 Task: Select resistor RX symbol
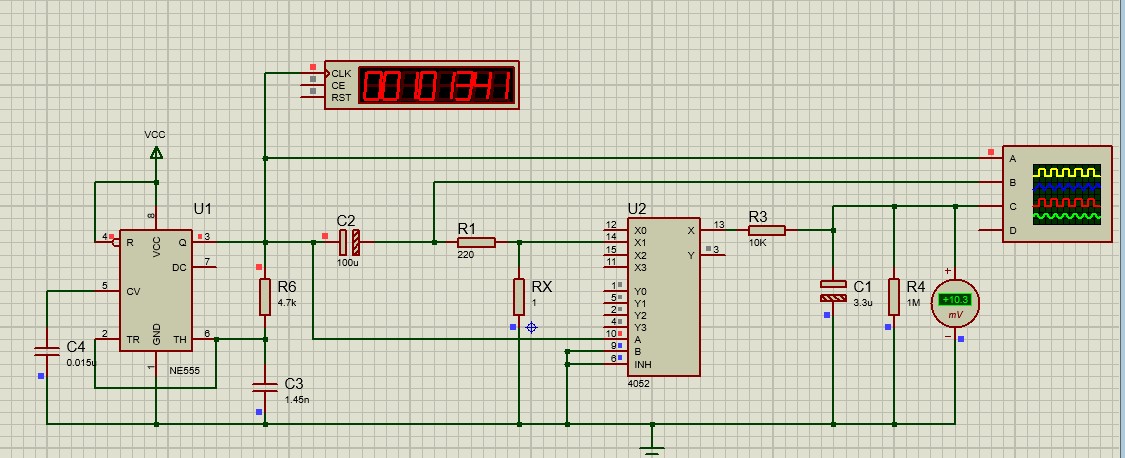click(519, 296)
